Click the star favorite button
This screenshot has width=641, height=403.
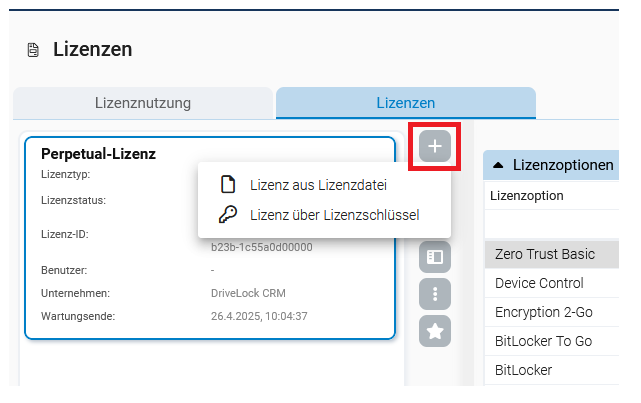pyautogui.click(x=435, y=331)
